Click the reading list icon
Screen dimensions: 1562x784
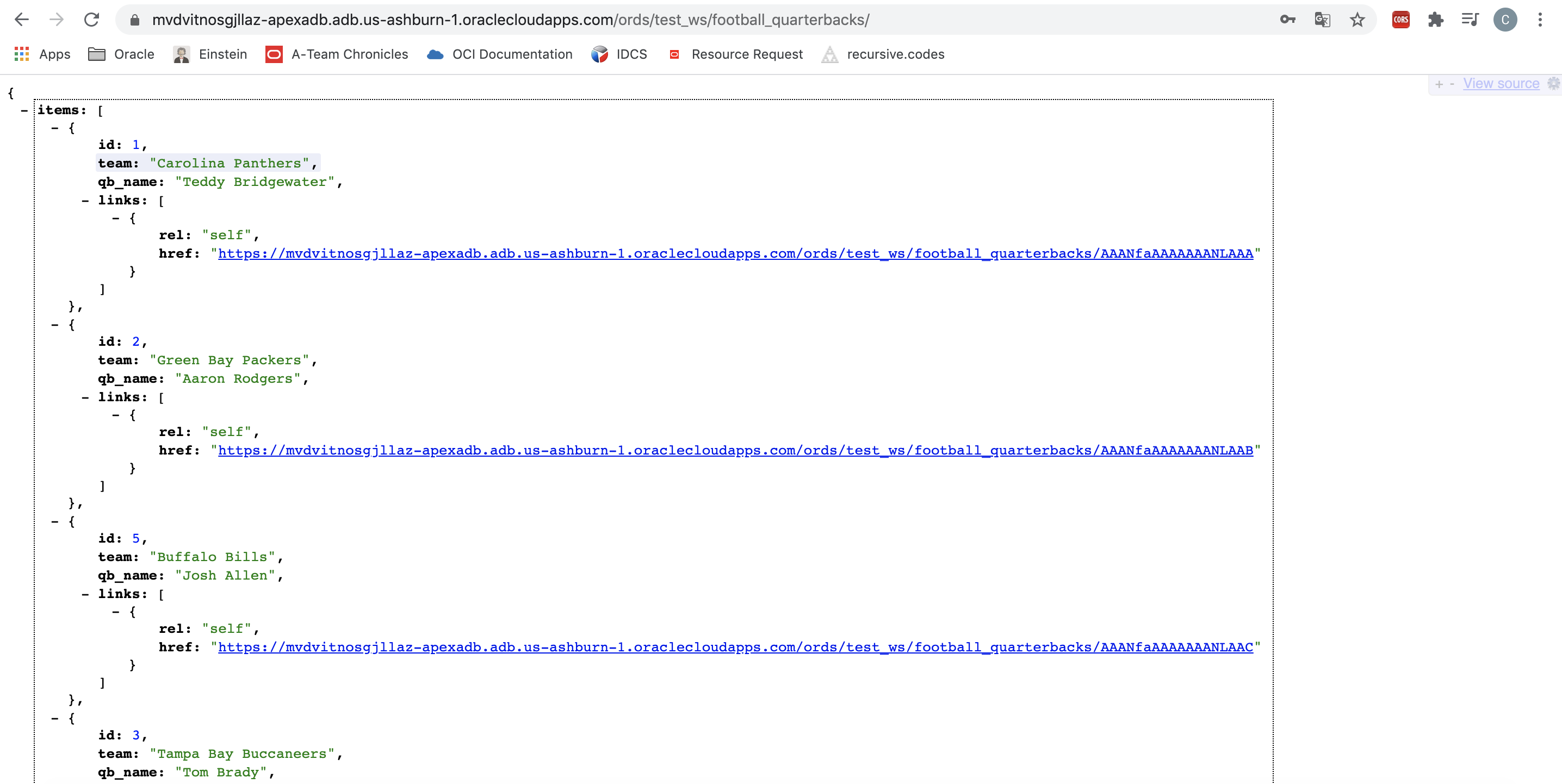[x=1470, y=20]
